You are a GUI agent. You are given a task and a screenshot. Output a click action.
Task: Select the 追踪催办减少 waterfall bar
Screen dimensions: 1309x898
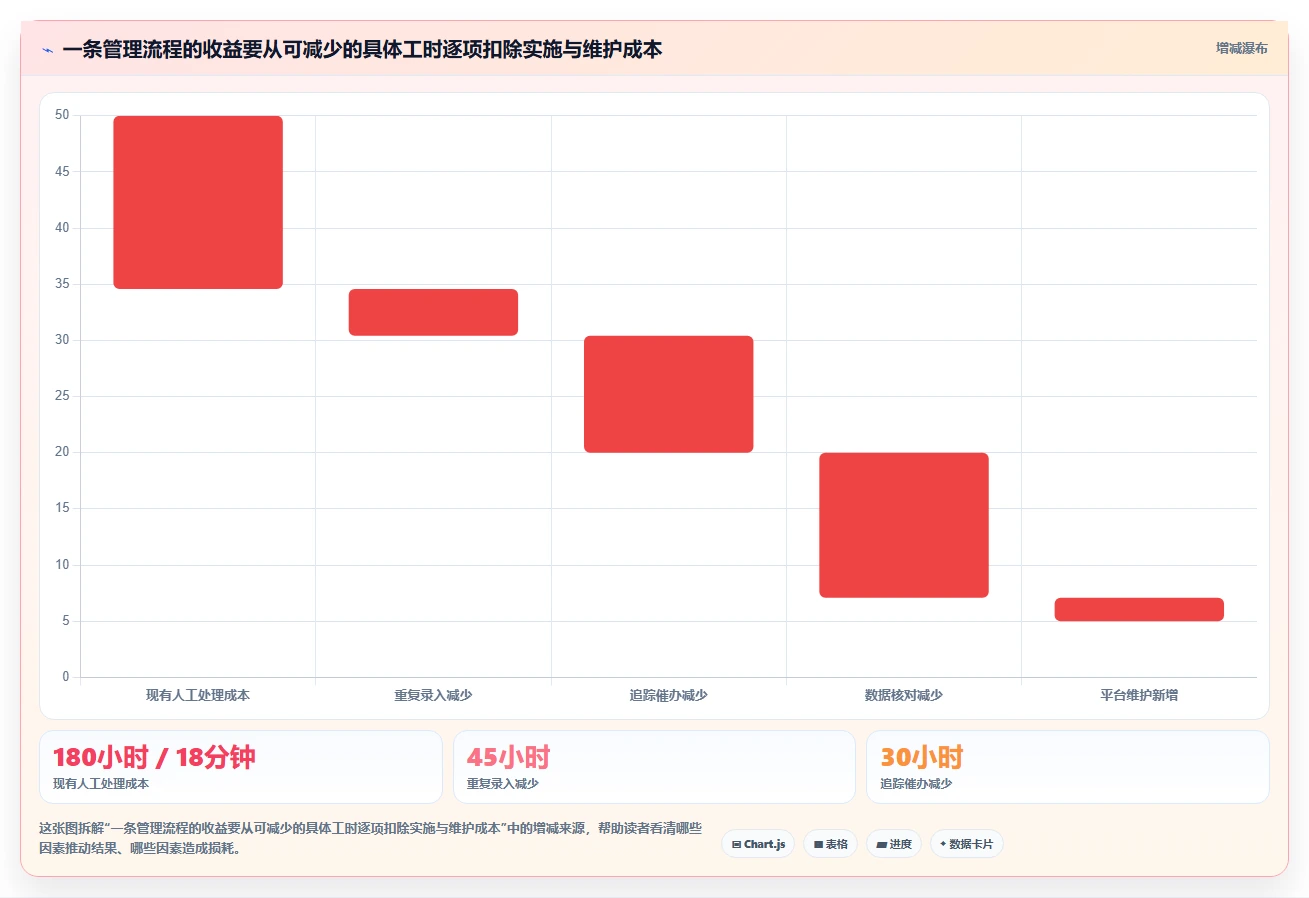point(668,394)
